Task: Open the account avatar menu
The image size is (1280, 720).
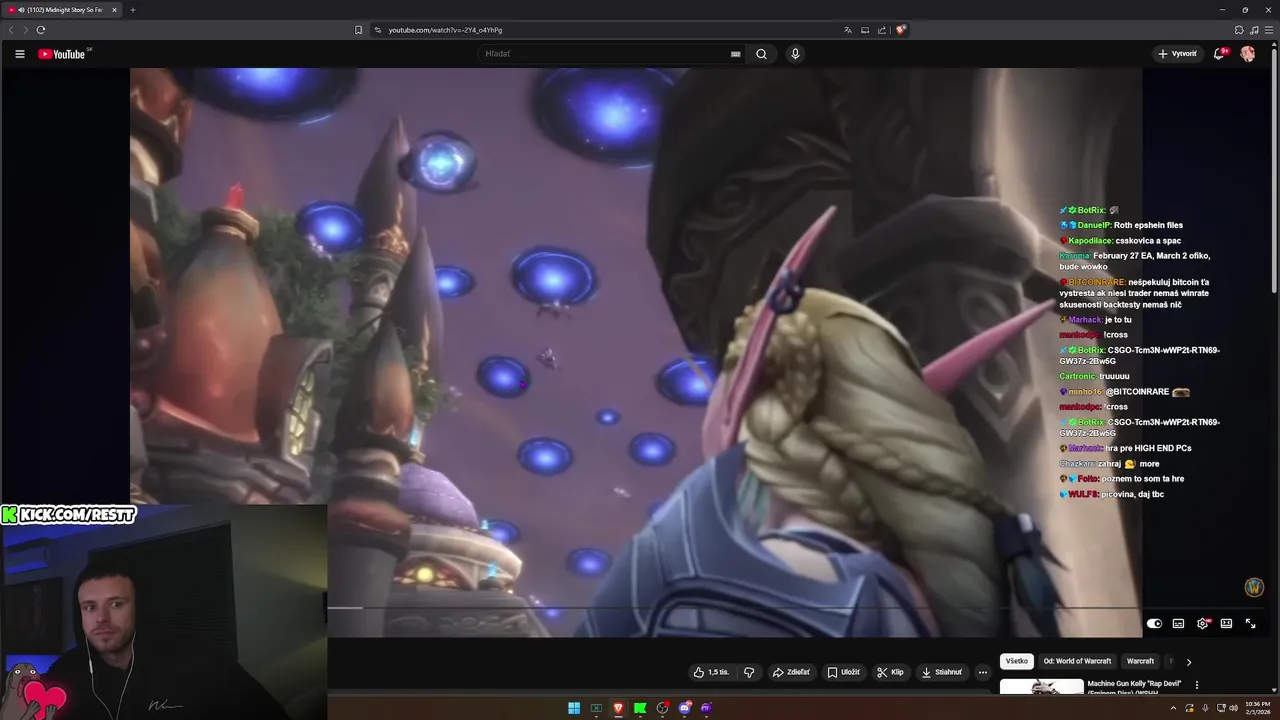Action: (1248, 54)
